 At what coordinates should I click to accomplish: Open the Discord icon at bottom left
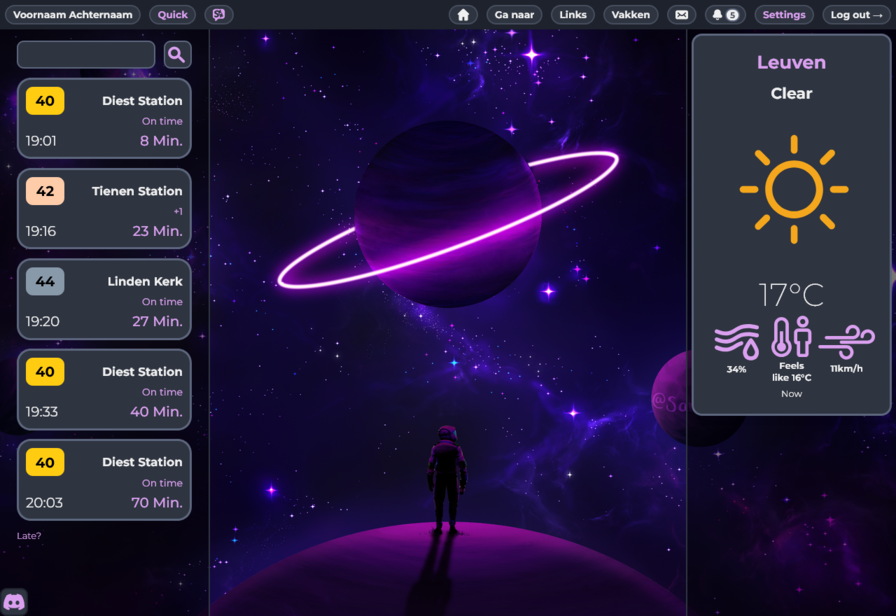tap(14, 602)
